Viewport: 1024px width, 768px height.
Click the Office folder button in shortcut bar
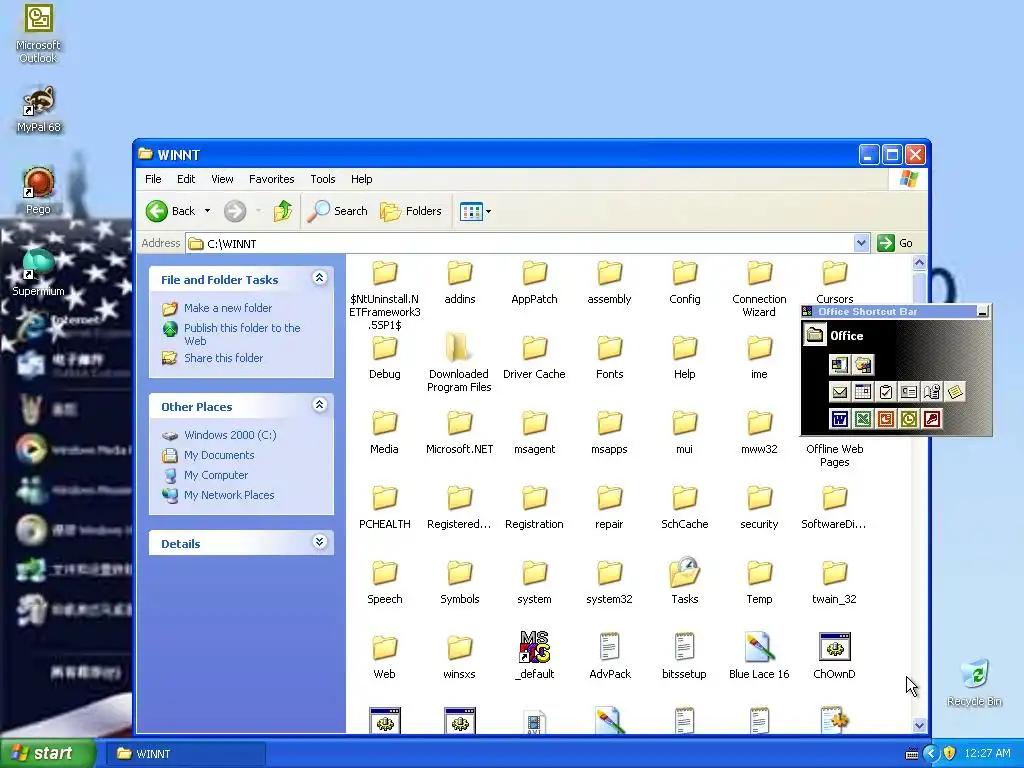814,336
